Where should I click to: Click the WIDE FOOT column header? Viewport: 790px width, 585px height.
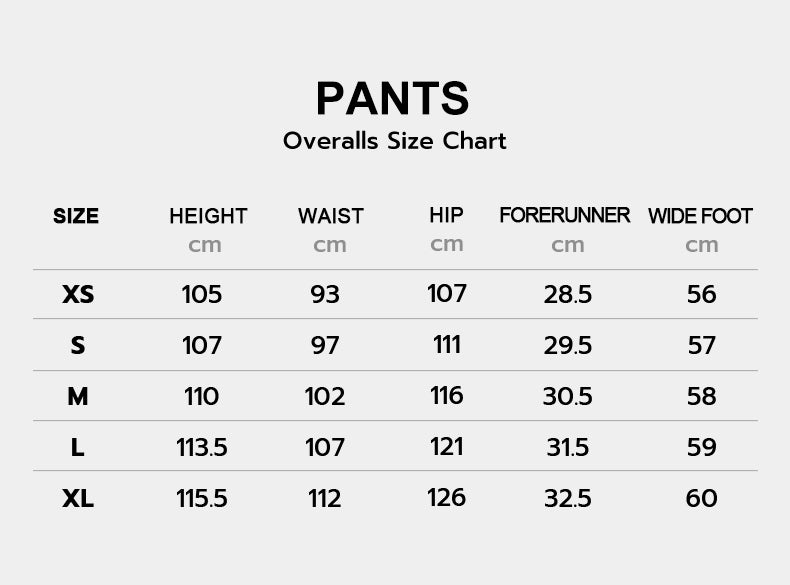pyautogui.click(x=700, y=216)
